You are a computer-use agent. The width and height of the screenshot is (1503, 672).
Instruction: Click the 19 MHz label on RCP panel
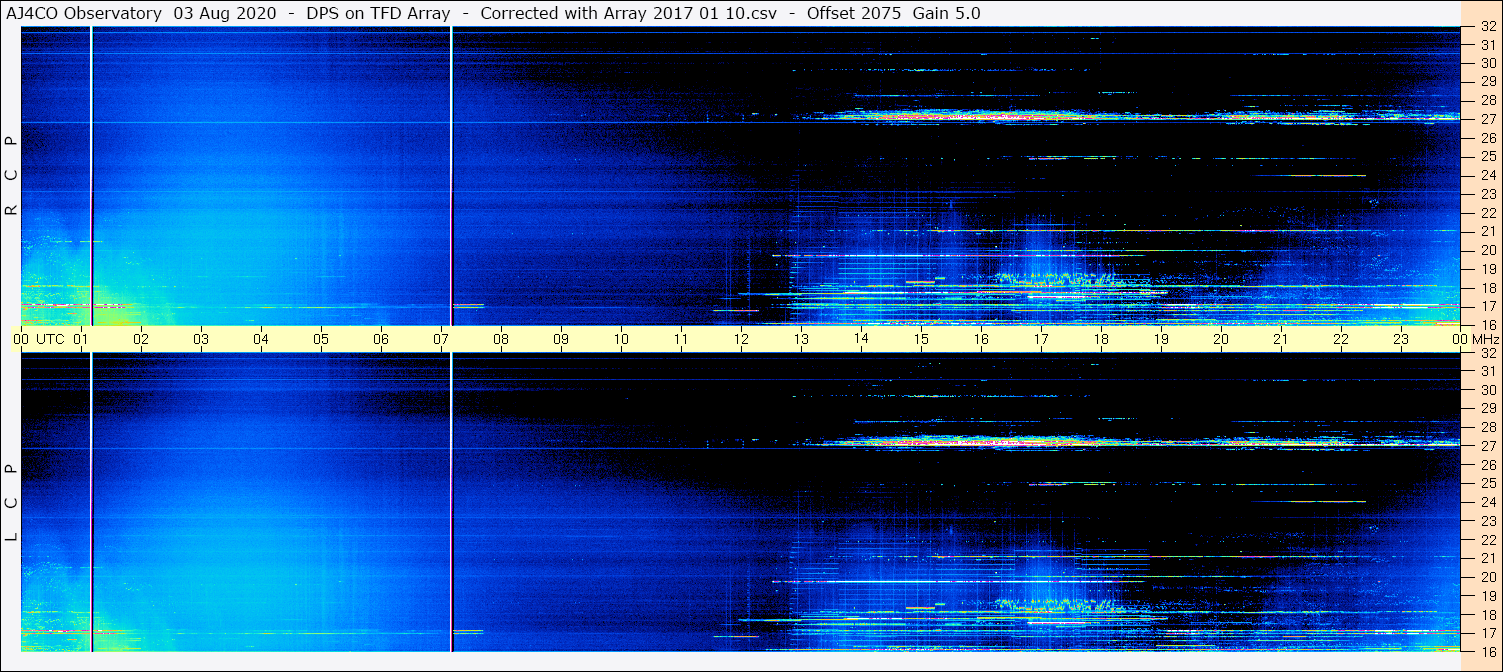point(1487,269)
